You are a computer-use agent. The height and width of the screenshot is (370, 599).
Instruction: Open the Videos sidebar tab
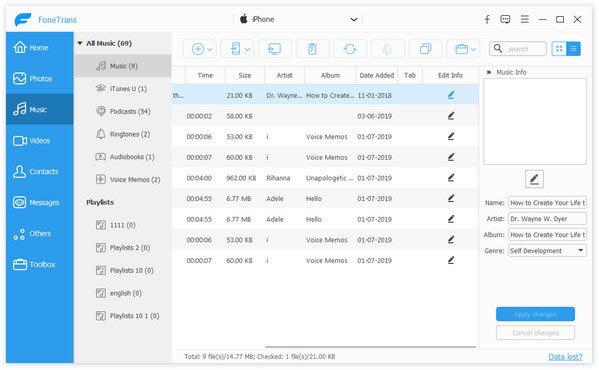click(x=40, y=141)
